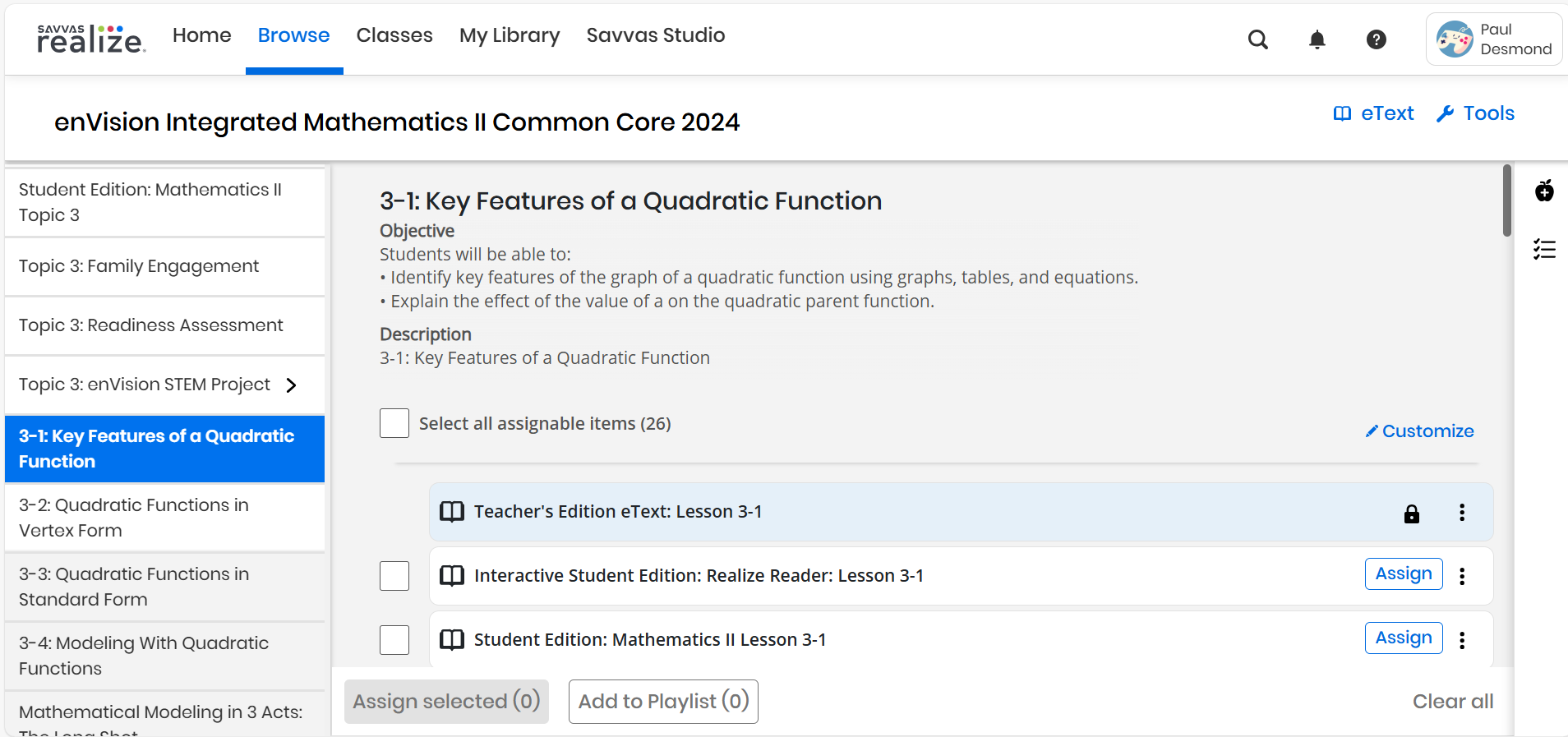Check the Interactive Student Edition checkbox
The height and width of the screenshot is (737, 1568).
[394, 576]
